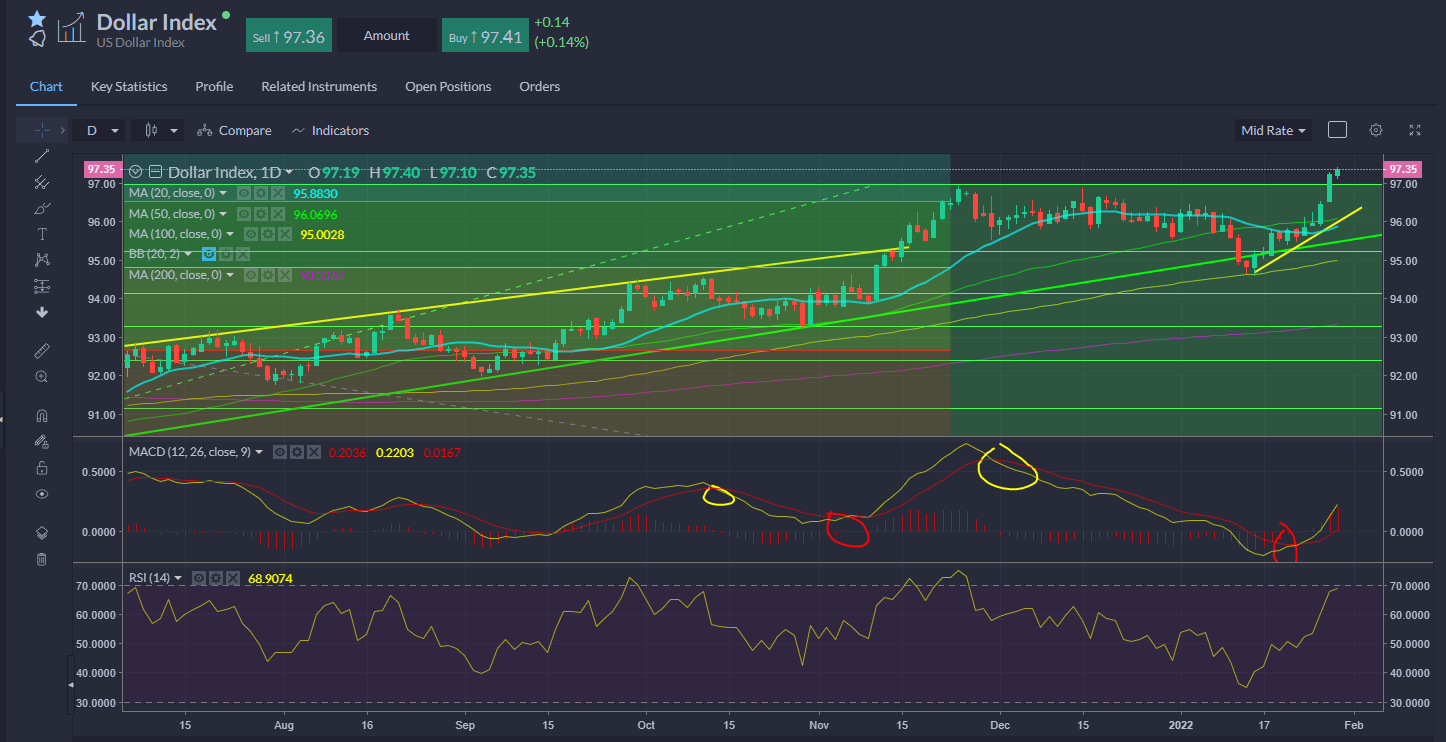The height and width of the screenshot is (742, 1446).
Task: Pick the ruler measure tool
Action: 41,351
